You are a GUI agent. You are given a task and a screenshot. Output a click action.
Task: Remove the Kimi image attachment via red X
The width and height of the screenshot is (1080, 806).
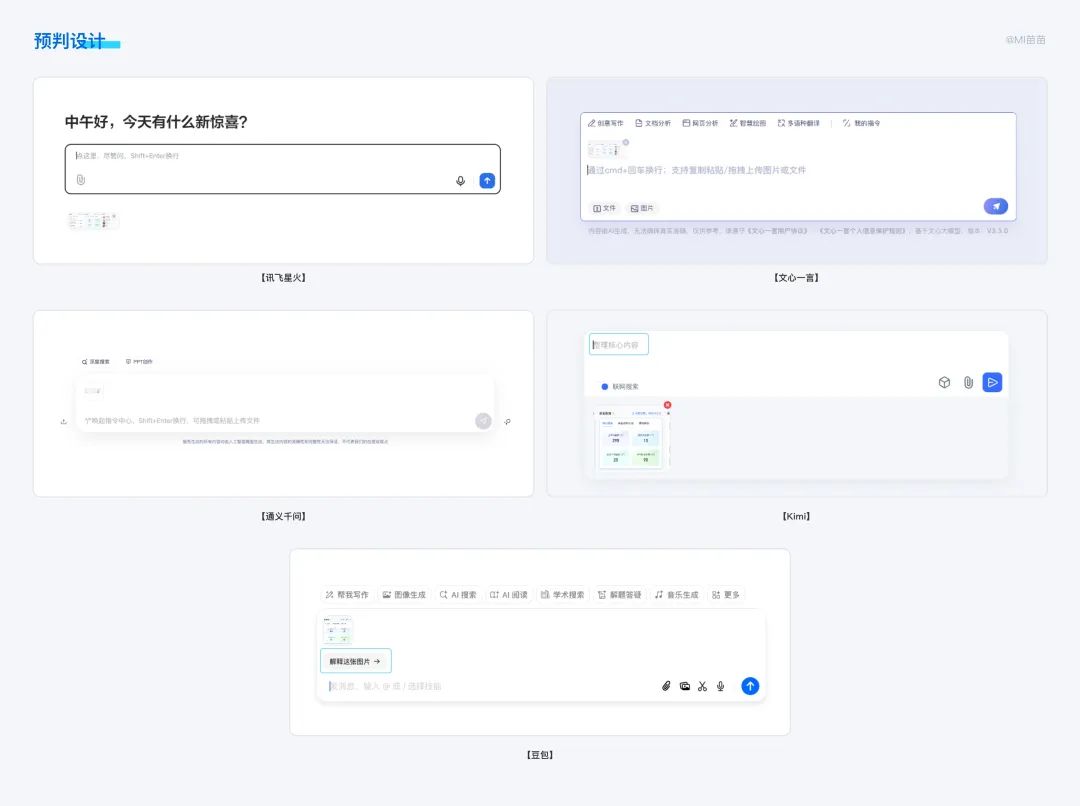click(x=667, y=405)
